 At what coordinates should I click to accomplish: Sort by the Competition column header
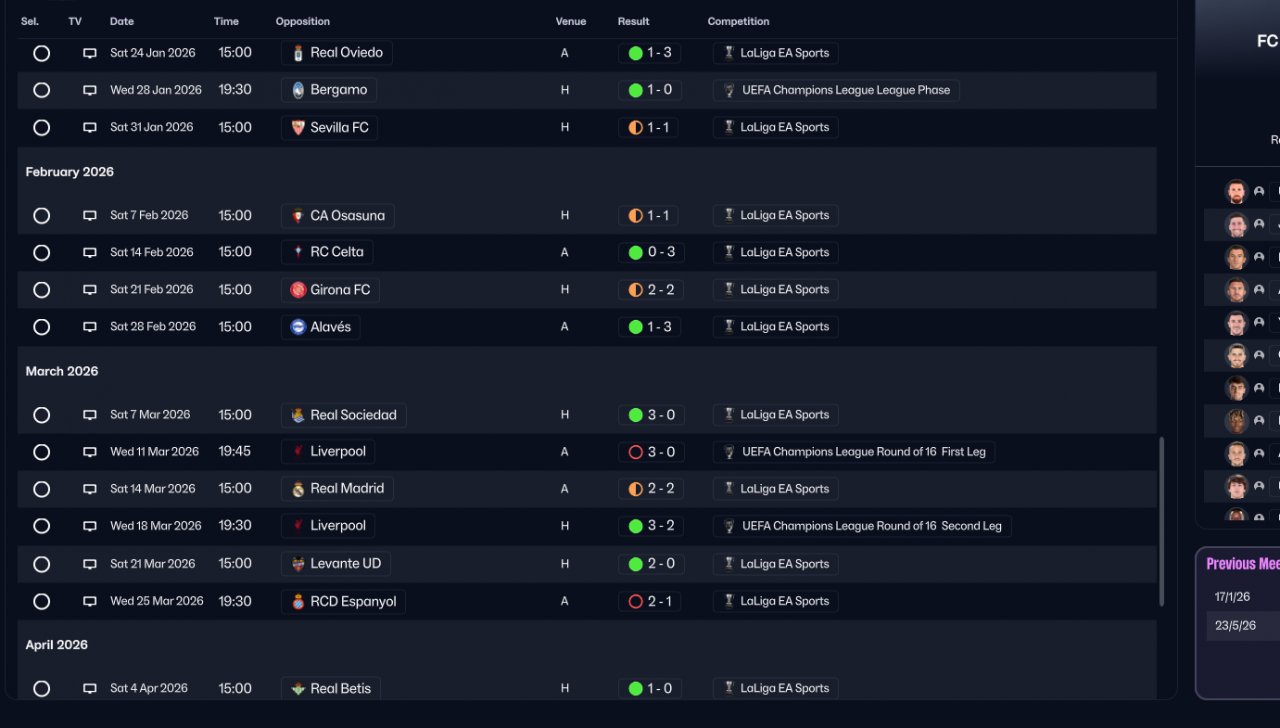pyautogui.click(x=738, y=21)
